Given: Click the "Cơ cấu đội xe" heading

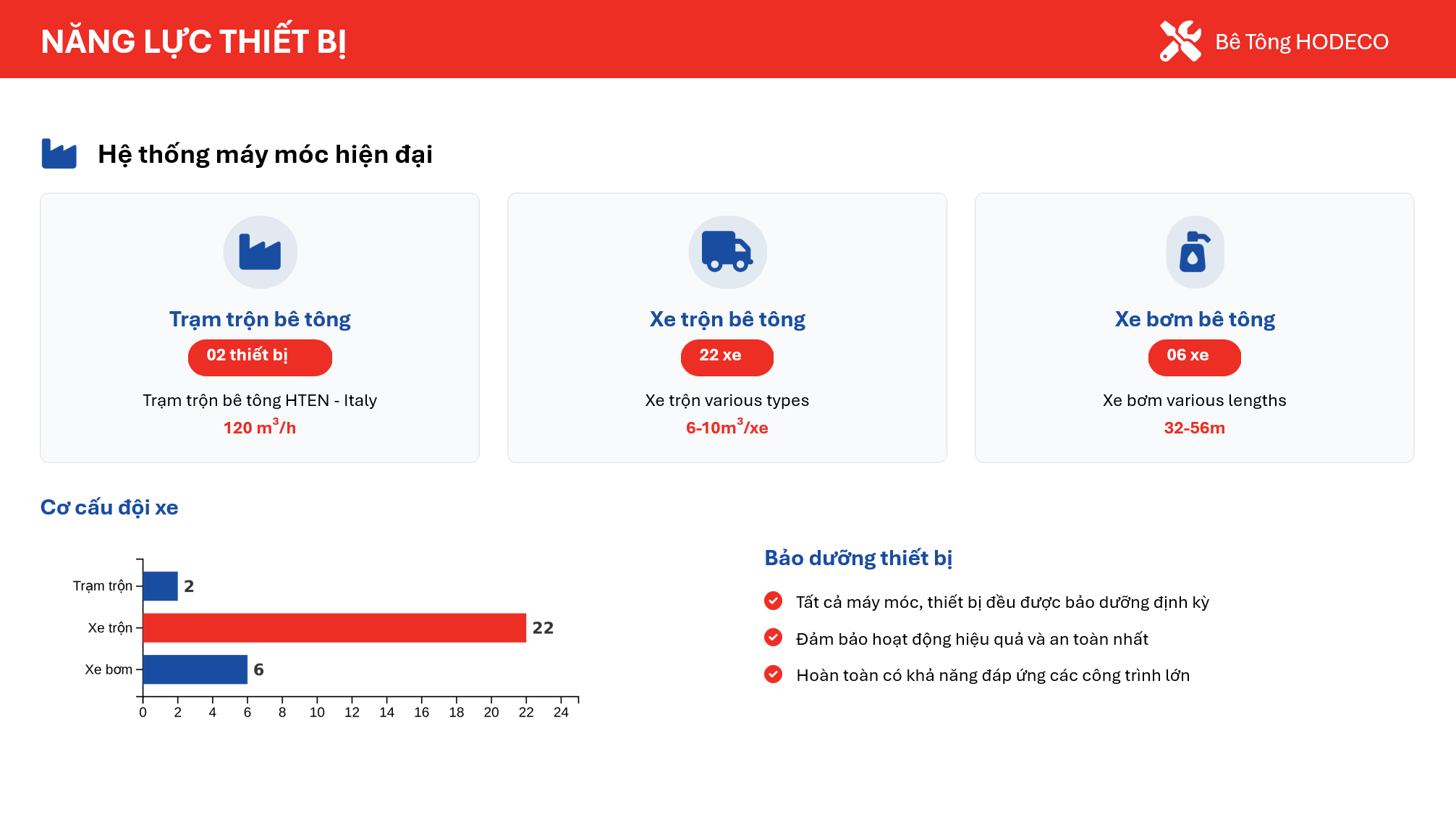Looking at the screenshot, I should pyautogui.click(x=109, y=507).
